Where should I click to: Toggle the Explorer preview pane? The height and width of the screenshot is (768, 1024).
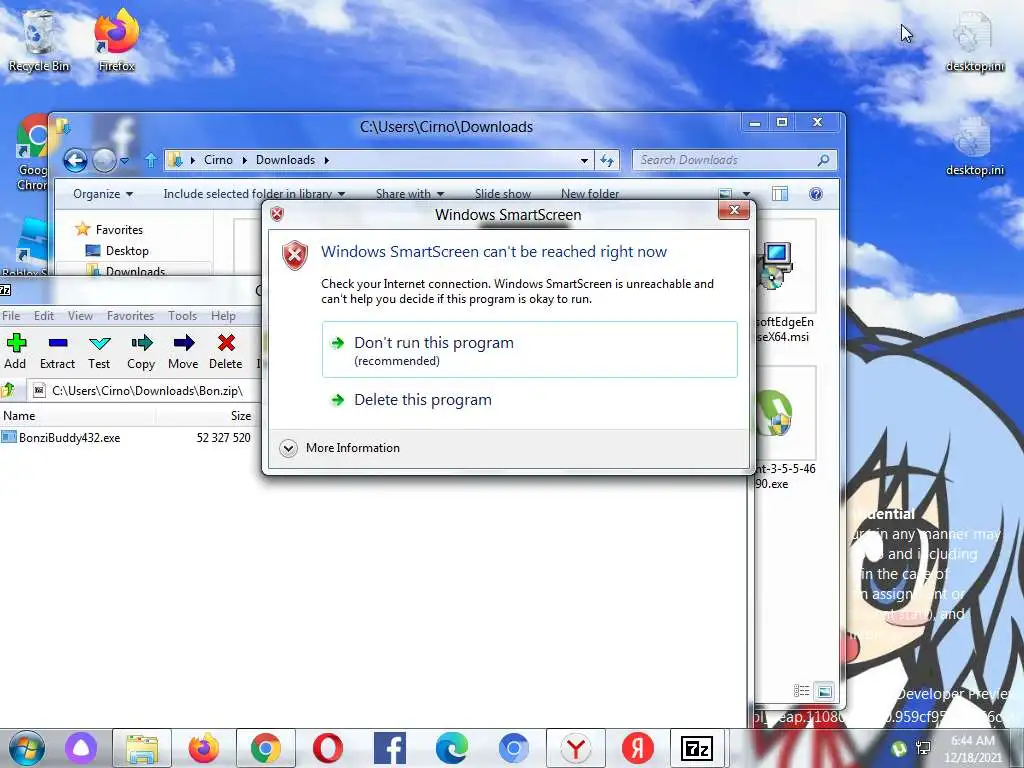tap(780, 194)
